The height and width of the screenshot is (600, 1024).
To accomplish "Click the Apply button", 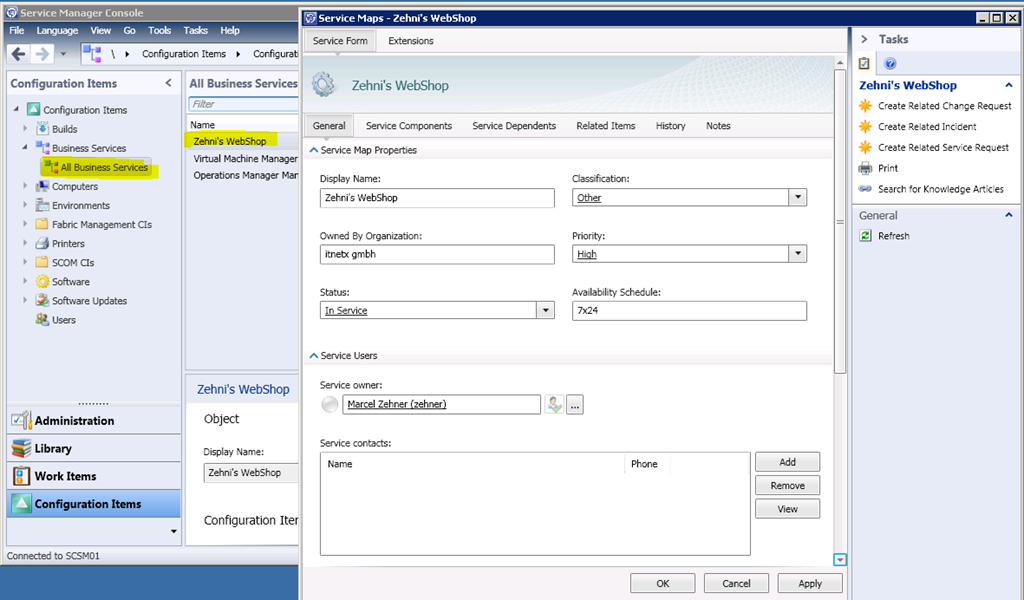I will [809, 583].
